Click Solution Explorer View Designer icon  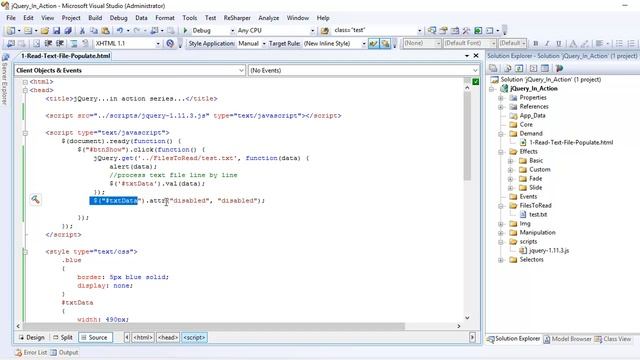tap(545, 69)
